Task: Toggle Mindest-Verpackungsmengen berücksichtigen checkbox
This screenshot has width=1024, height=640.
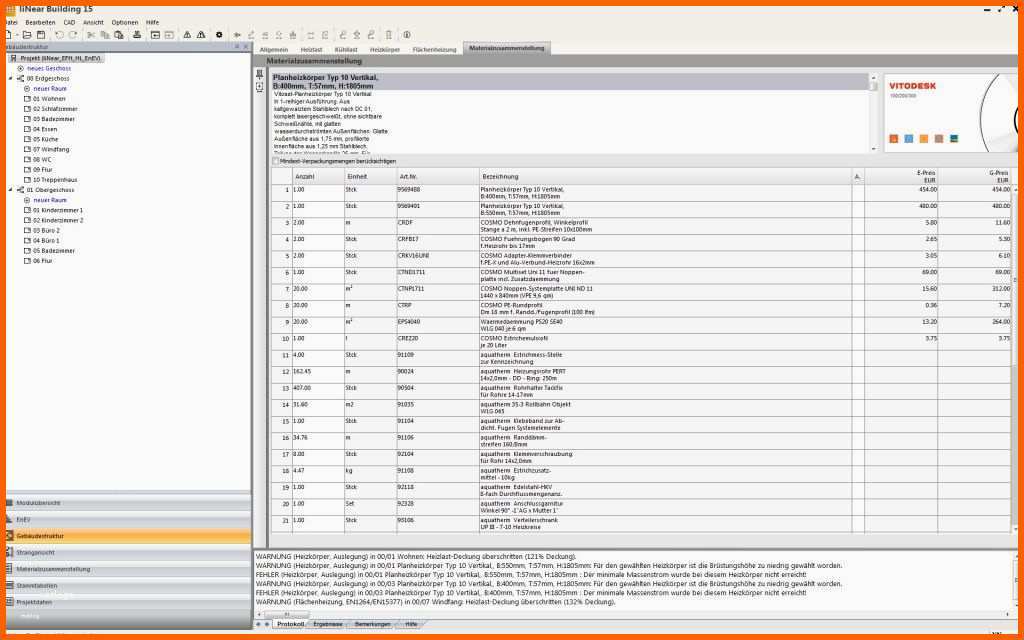Action: tap(276, 161)
